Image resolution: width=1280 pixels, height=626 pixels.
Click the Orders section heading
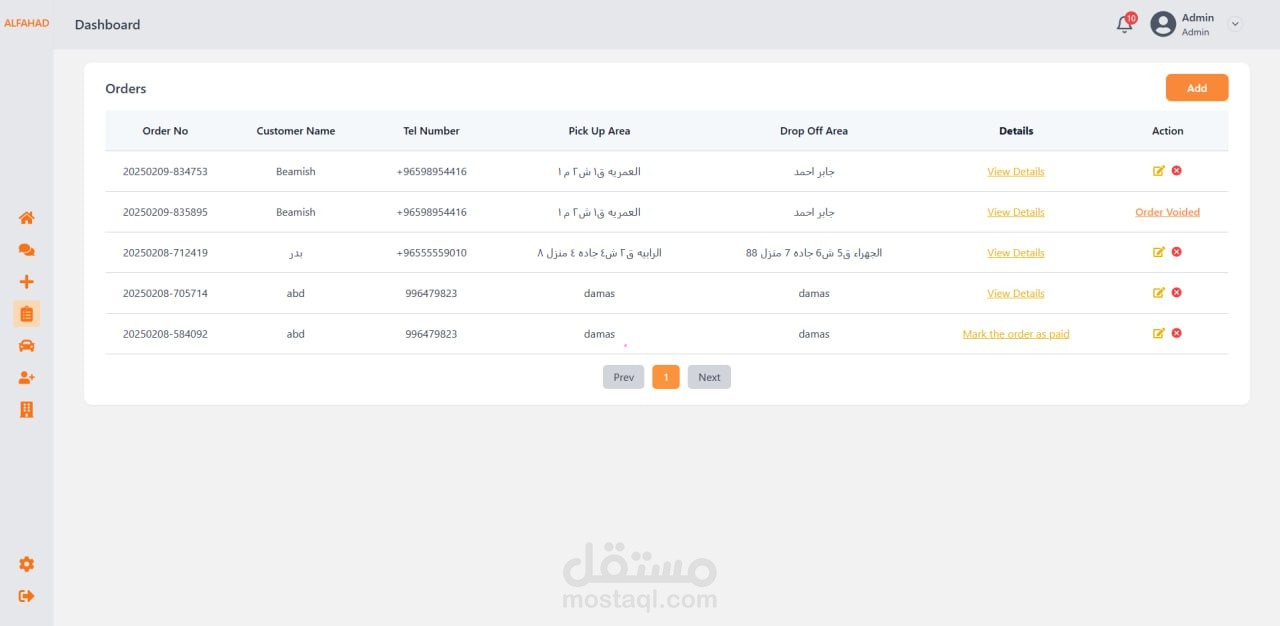pos(126,89)
